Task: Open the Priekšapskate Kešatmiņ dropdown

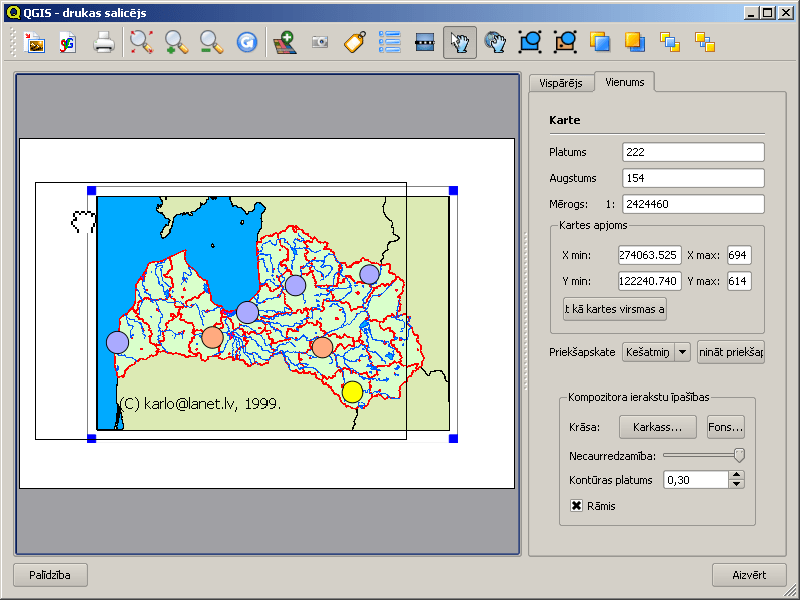Action: click(656, 352)
